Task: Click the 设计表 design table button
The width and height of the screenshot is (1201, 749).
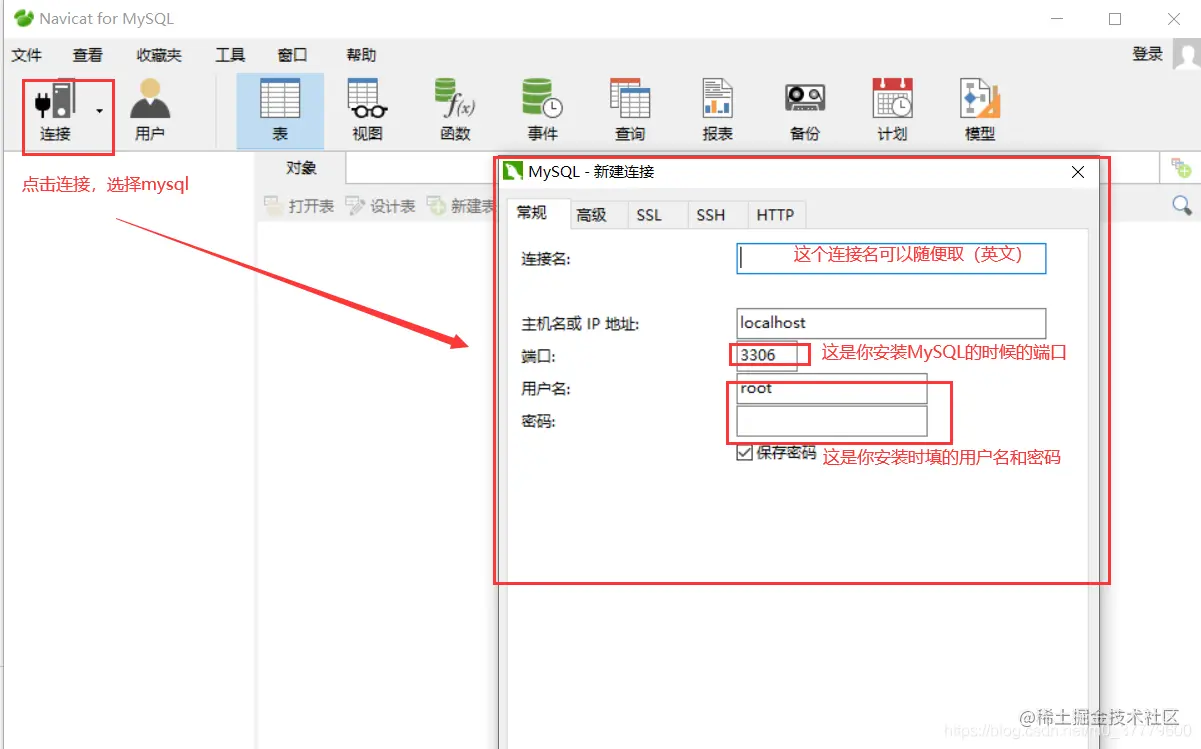Action: click(x=381, y=206)
